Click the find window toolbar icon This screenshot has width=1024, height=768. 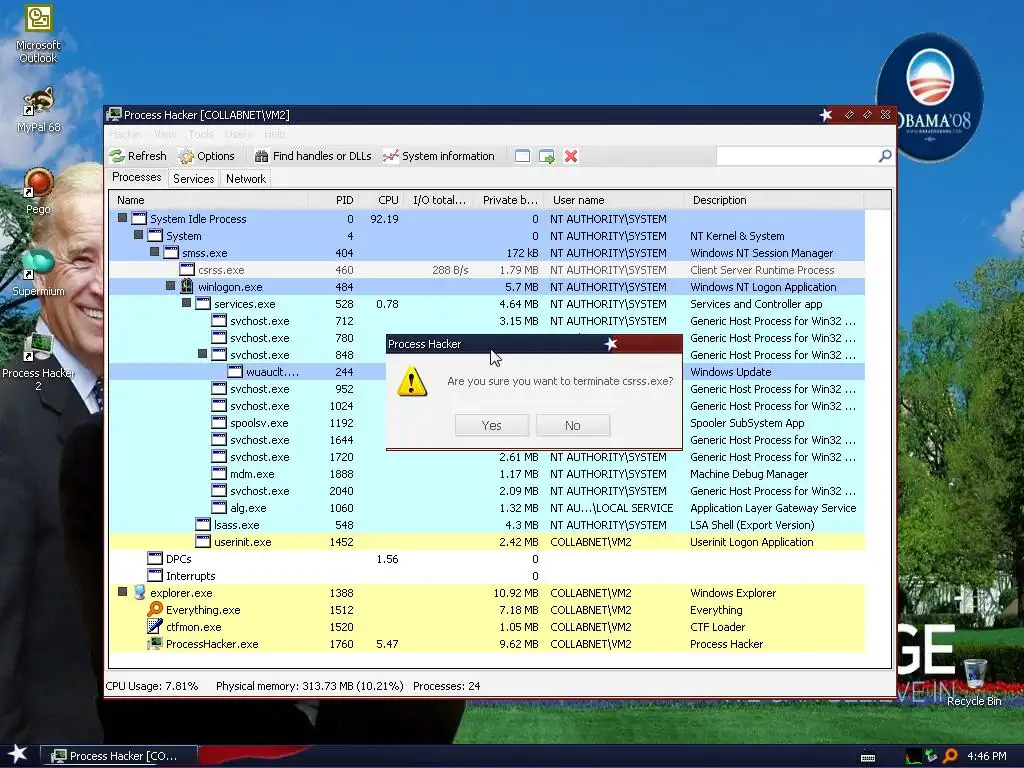point(522,156)
